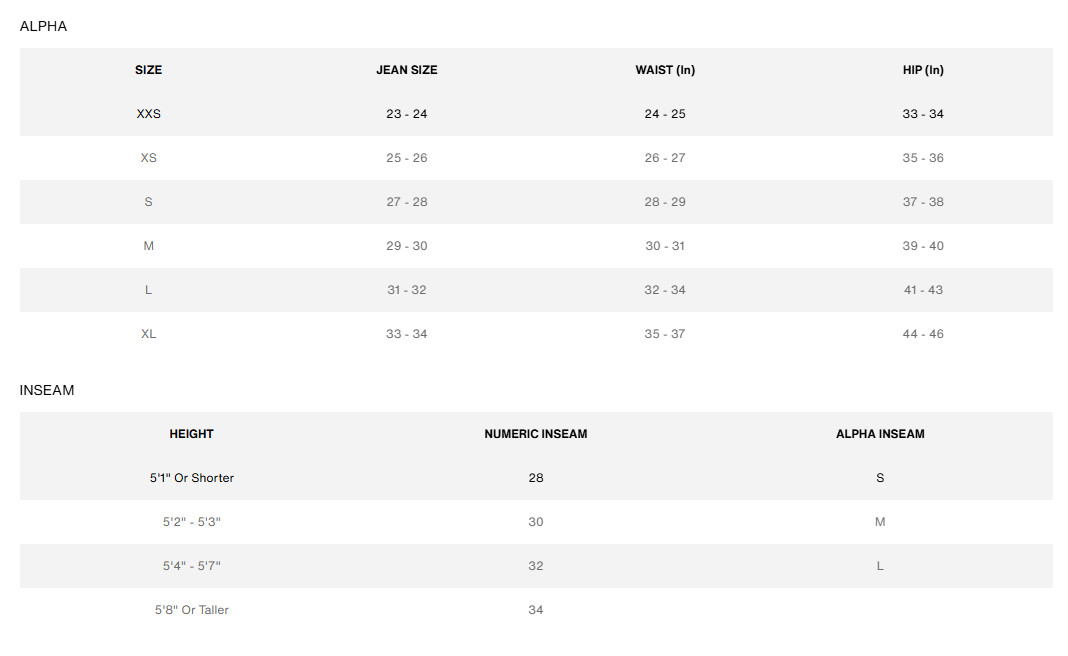The width and height of the screenshot is (1068, 656).
Task: Click the WAIST (In) column header
Action: pyautogui.click(x=665, y=70)
